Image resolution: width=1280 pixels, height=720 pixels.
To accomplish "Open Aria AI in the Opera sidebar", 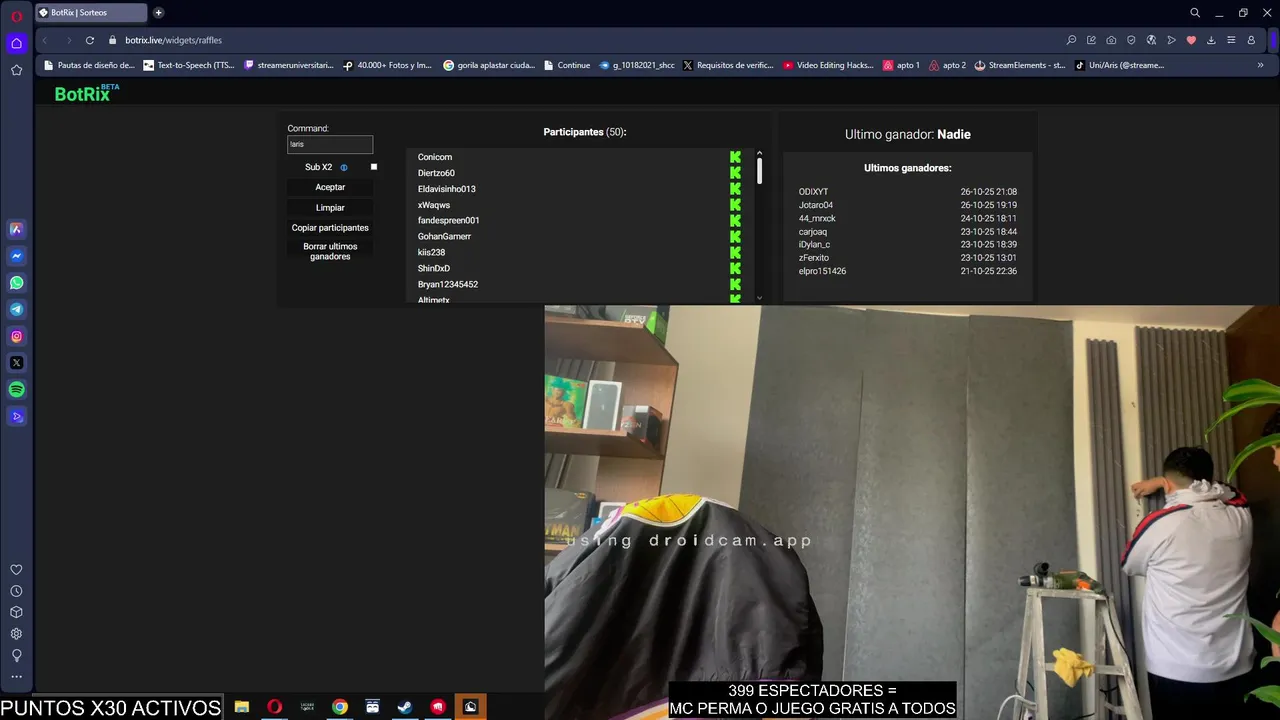I will 16,229.
